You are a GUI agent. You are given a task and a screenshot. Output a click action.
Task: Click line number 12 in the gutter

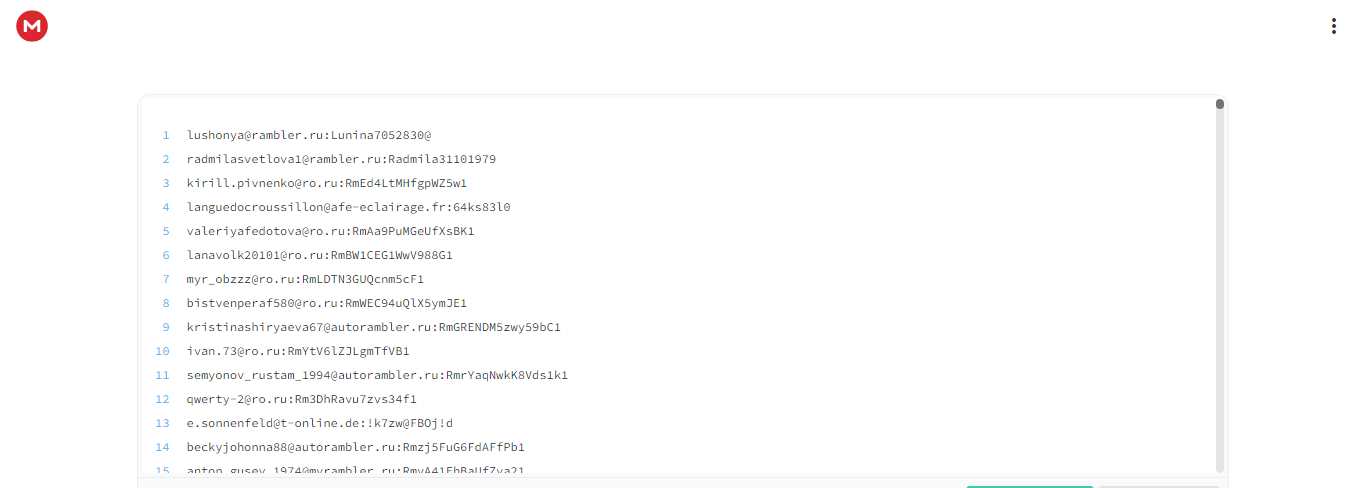click(163, 399)
